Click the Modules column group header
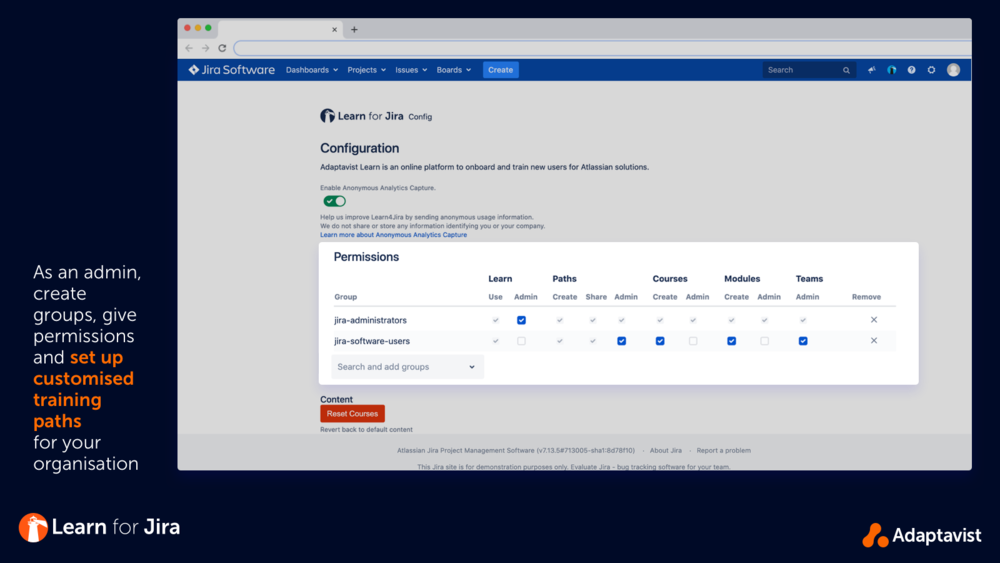Viewport: 1000px width, 563px height. tap(742, 279)
